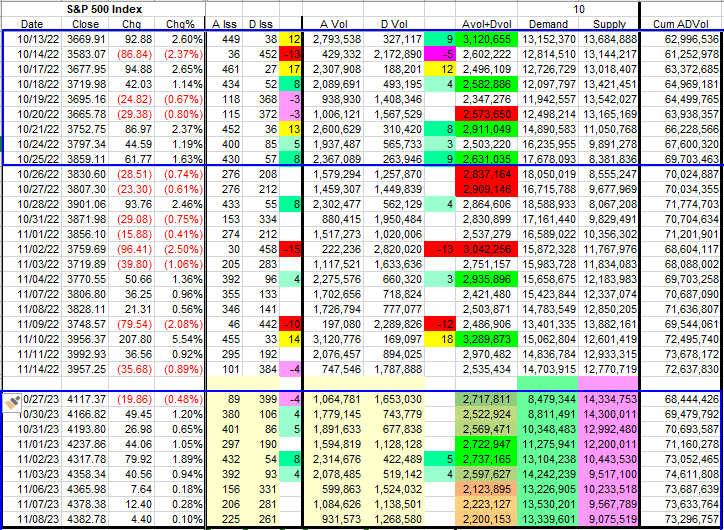Viewport: 724px width, 530px height.
Task: Click the "Demand" column header
Action: coord(548,24)
